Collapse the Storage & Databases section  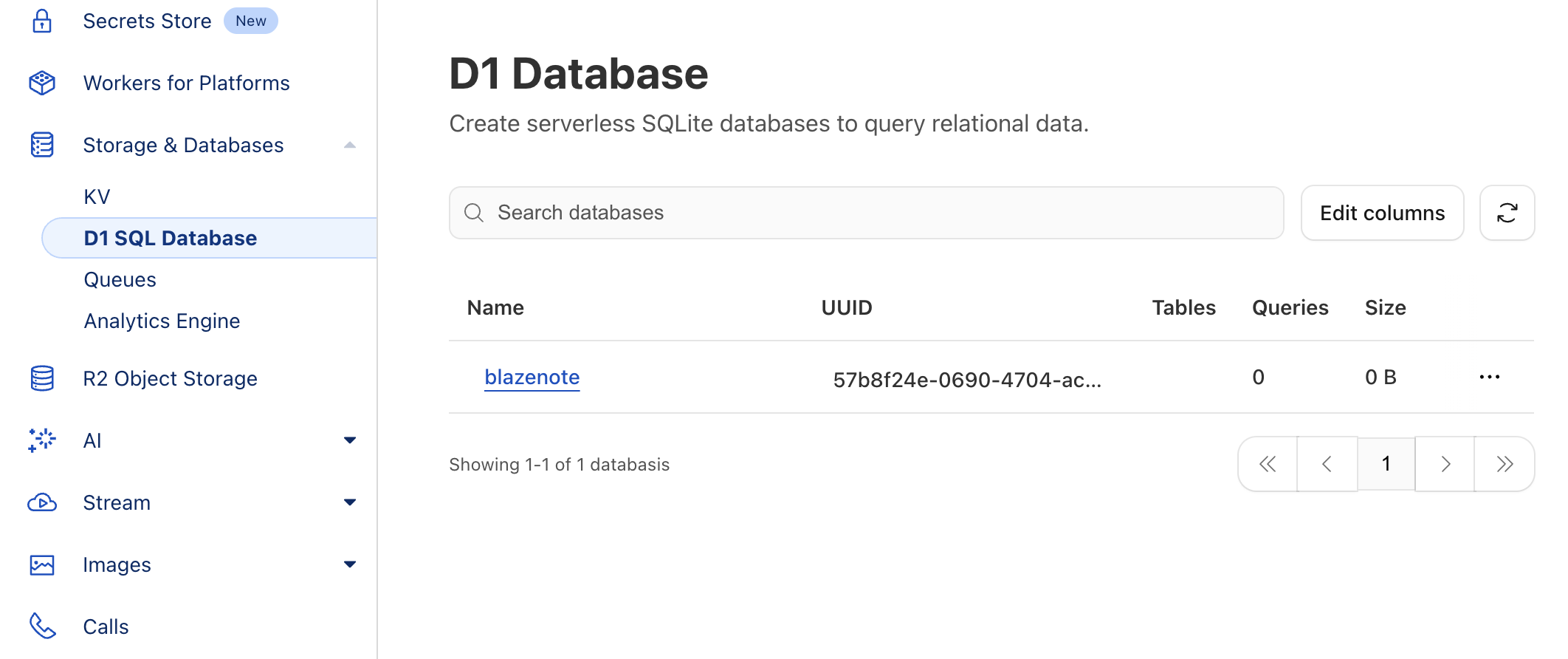(350, 146)
